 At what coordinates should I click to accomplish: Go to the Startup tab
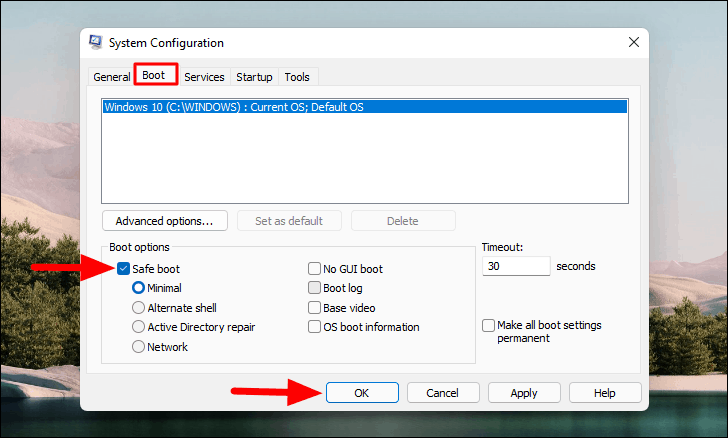[254, 77]
